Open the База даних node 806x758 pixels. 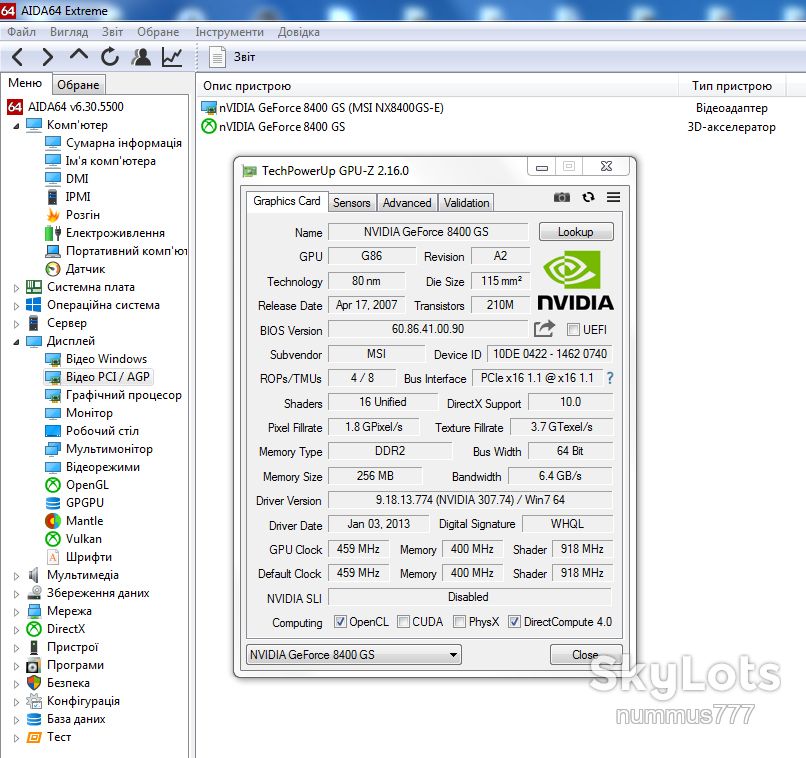pos(66,719)
